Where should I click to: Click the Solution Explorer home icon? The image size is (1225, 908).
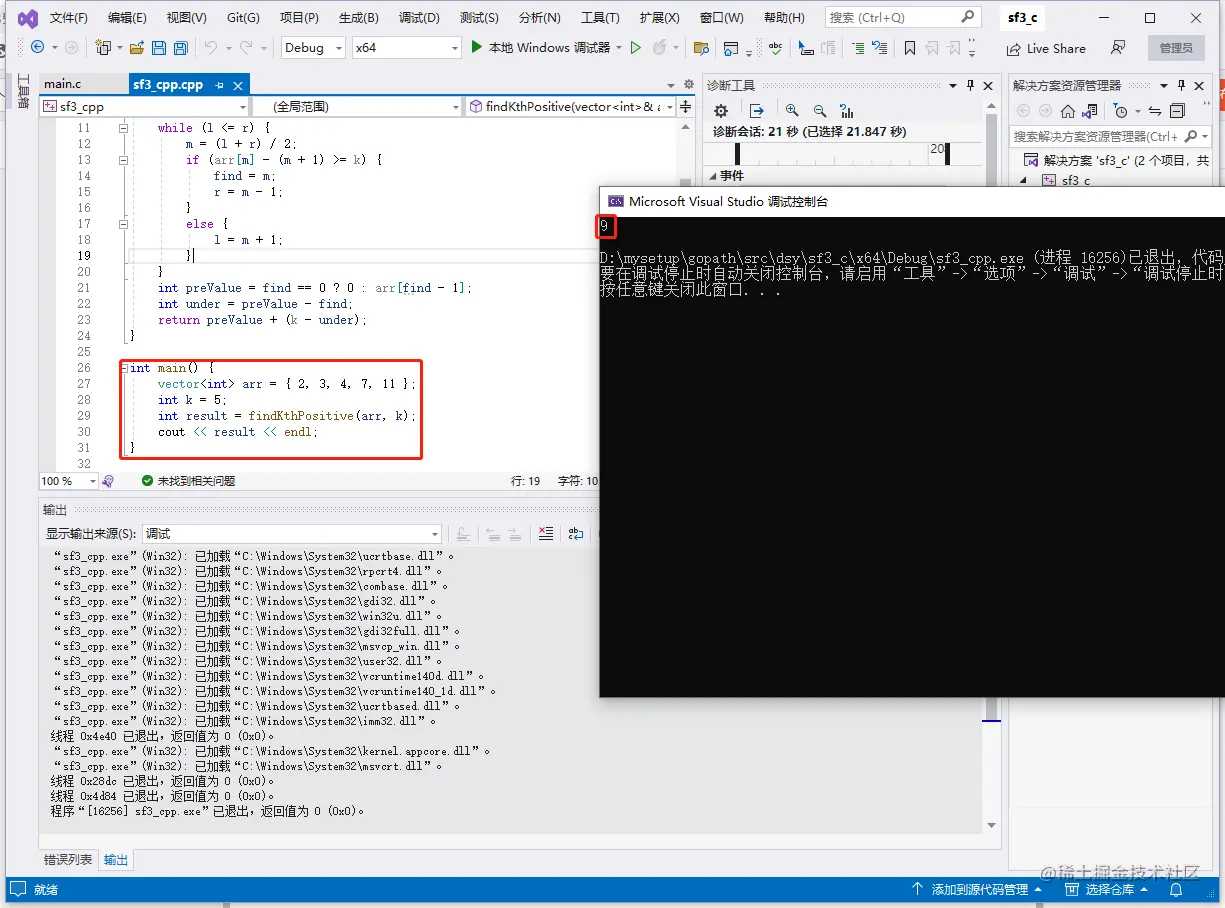(x=1068, y=111)
